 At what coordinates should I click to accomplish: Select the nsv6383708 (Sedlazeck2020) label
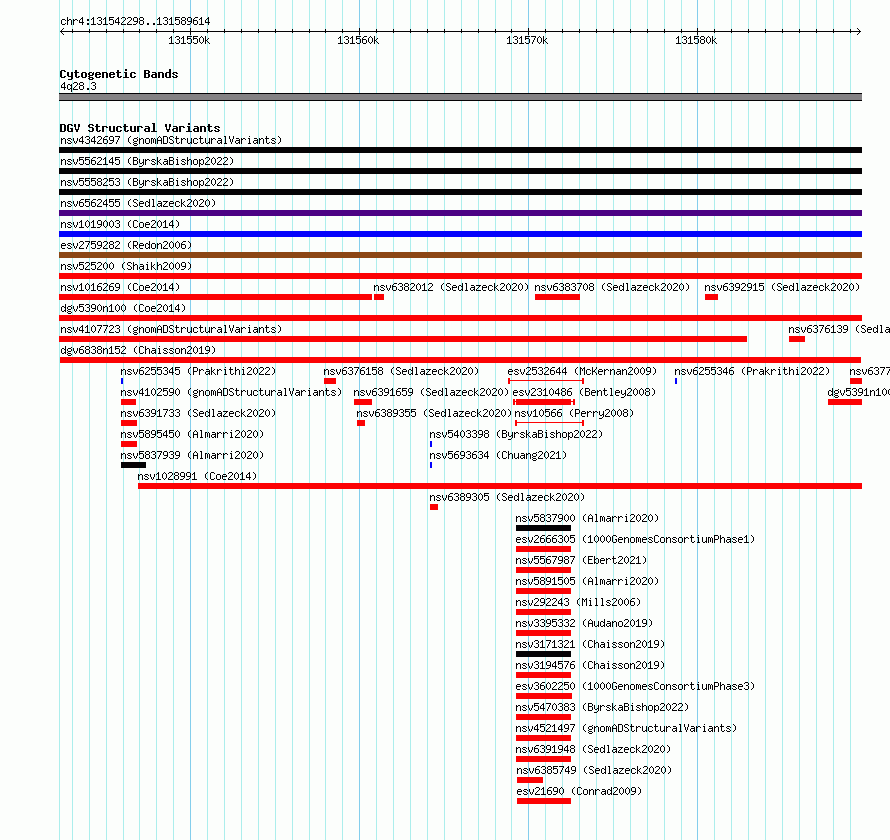point(612,287)
